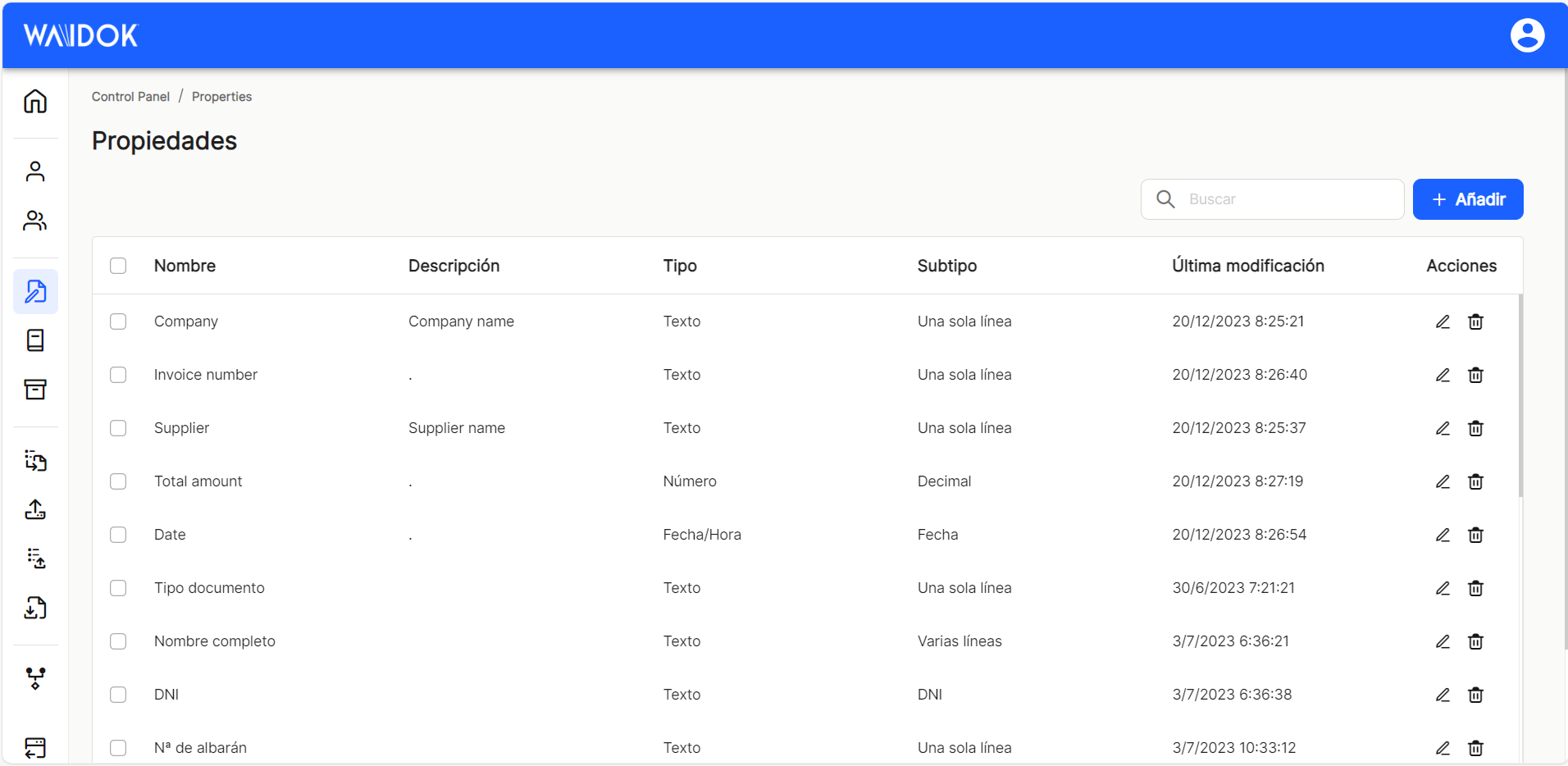
Task: Delete the Invoice number property
Action: [1475, 375]
